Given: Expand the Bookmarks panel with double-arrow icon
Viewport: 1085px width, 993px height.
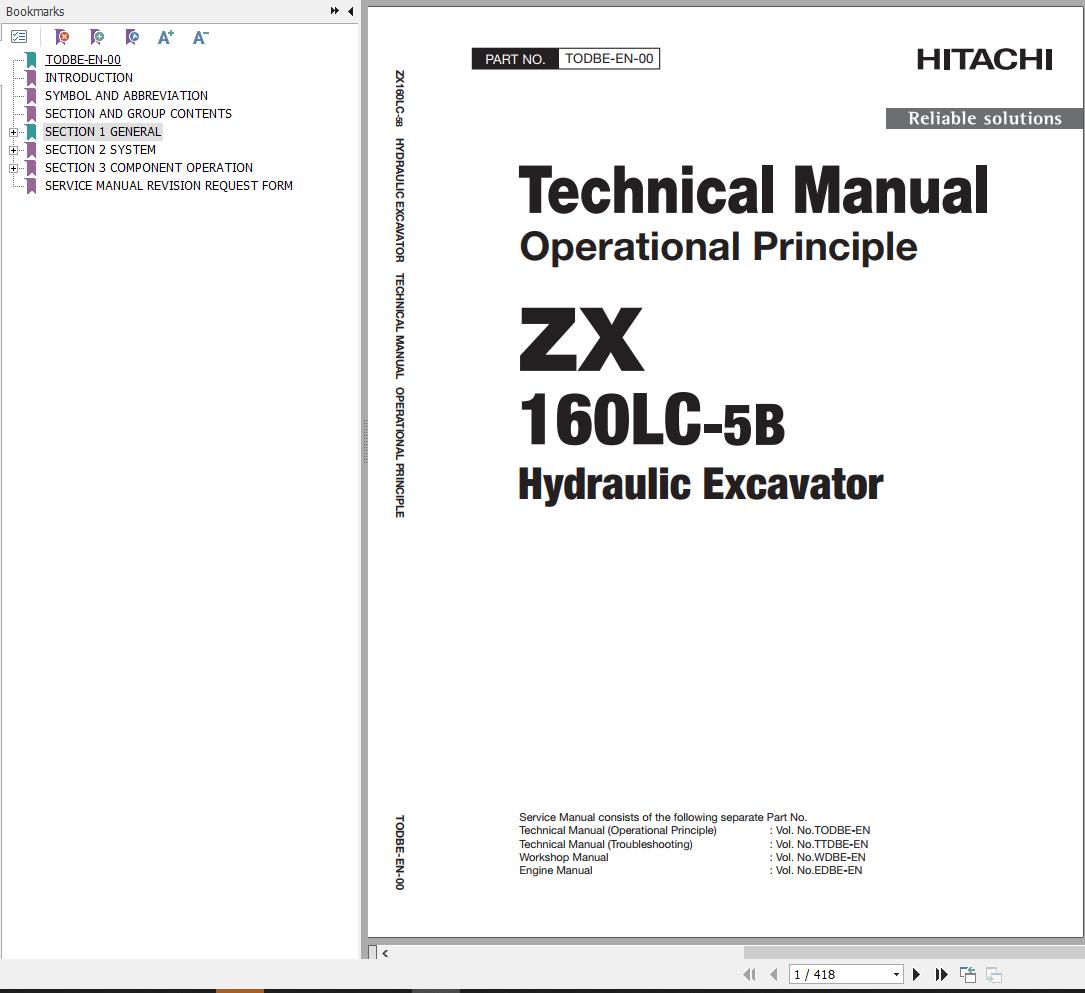Looking at the screenshot, I should 335,11.
